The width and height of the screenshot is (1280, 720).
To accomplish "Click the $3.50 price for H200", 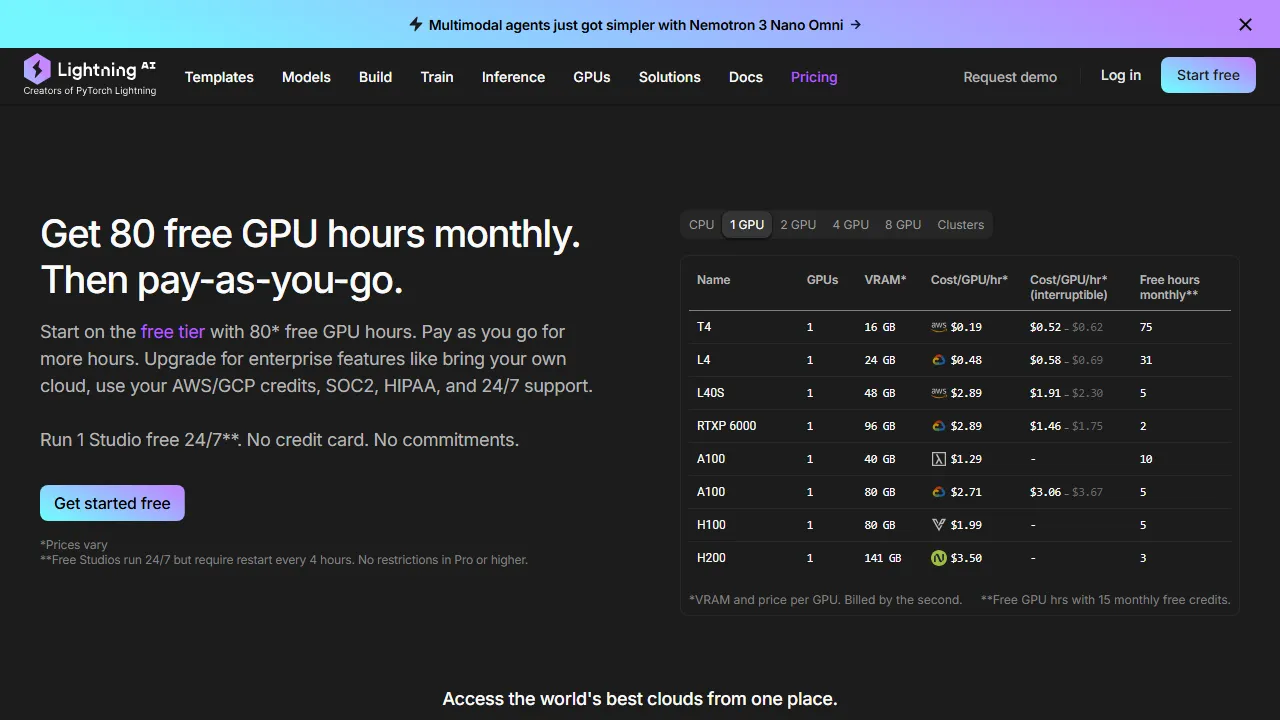I will tap(966, 558).
